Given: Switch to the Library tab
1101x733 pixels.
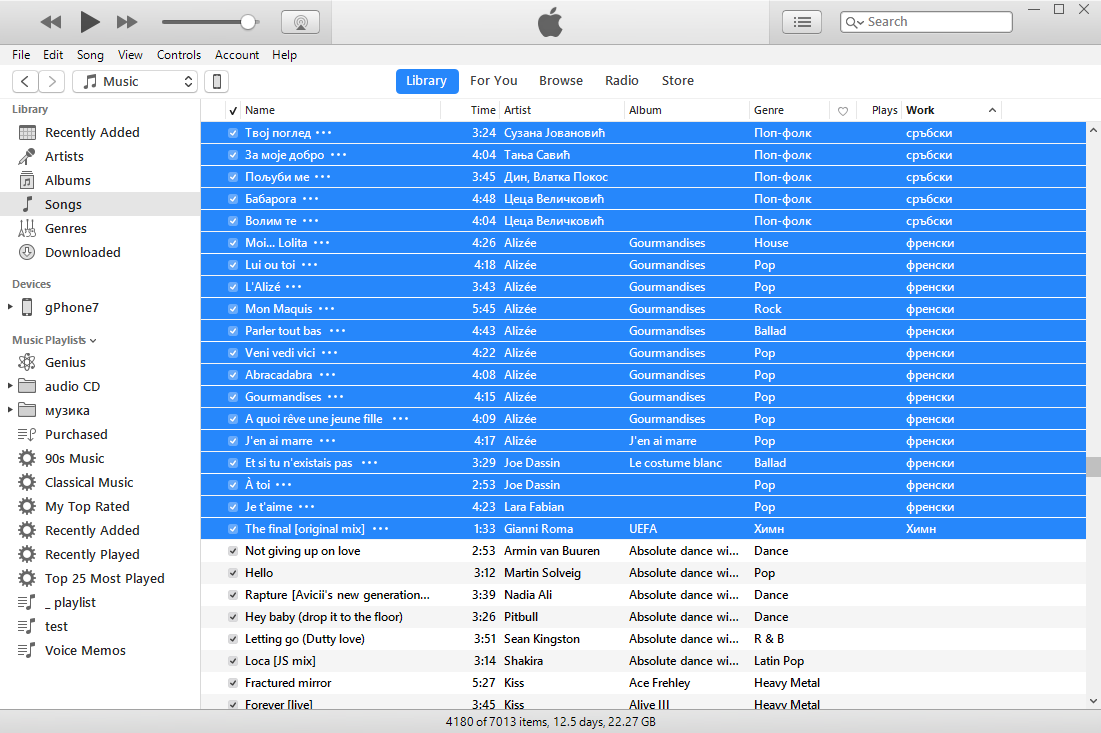Looking at the screenshot, I should [427, 81].
